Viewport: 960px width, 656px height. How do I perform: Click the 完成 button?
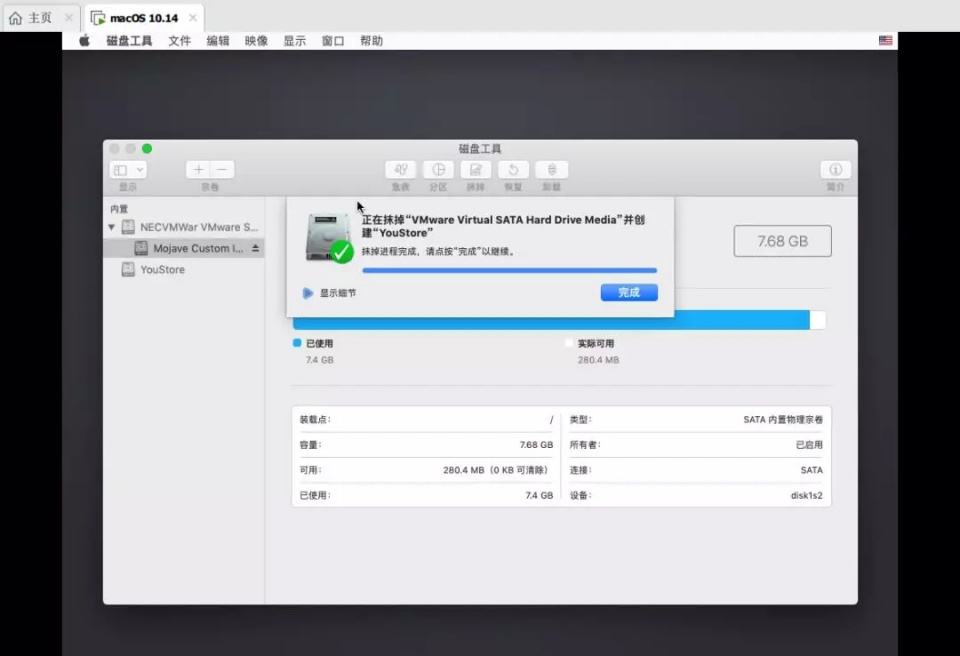(629, 292)
